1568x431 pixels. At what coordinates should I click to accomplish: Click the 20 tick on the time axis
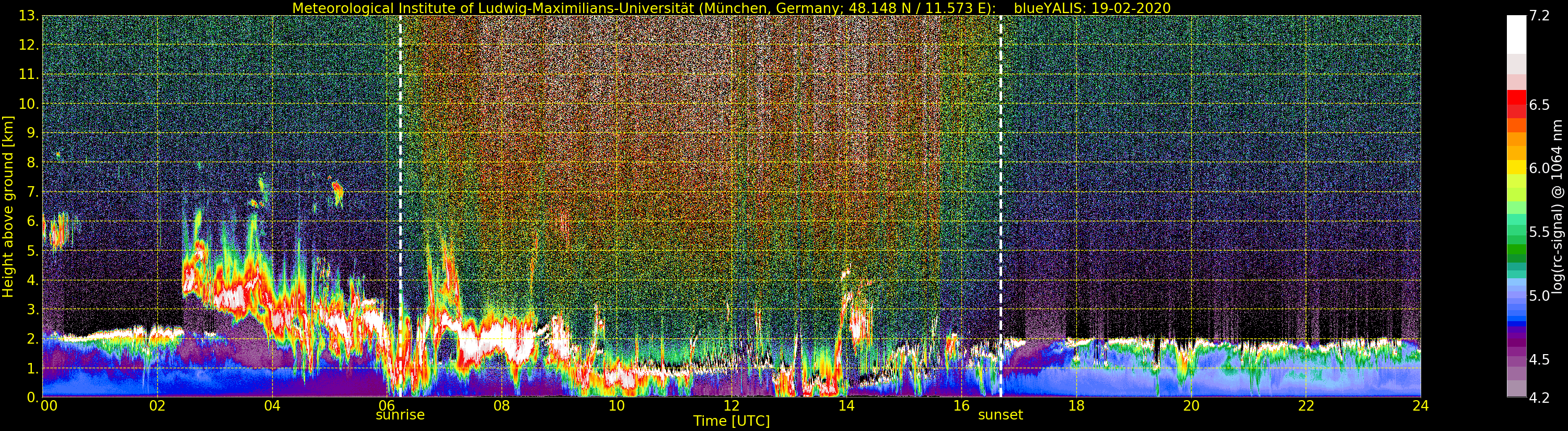point(1191,406)
